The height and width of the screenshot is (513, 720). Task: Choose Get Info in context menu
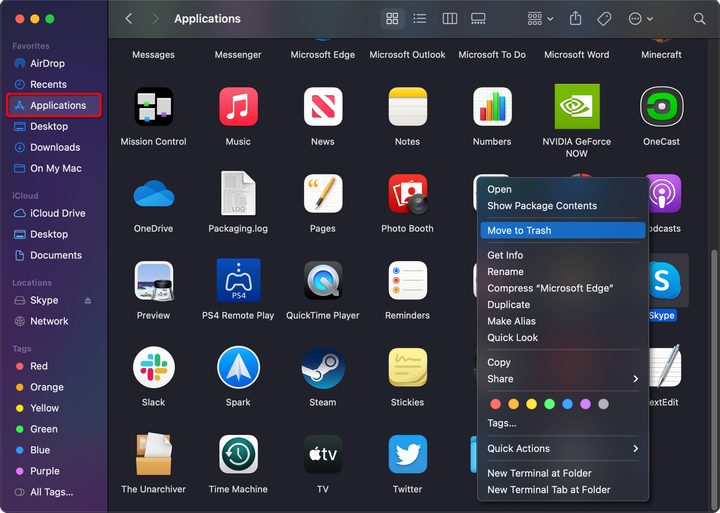pyautogui.click(x=562, y=255)
